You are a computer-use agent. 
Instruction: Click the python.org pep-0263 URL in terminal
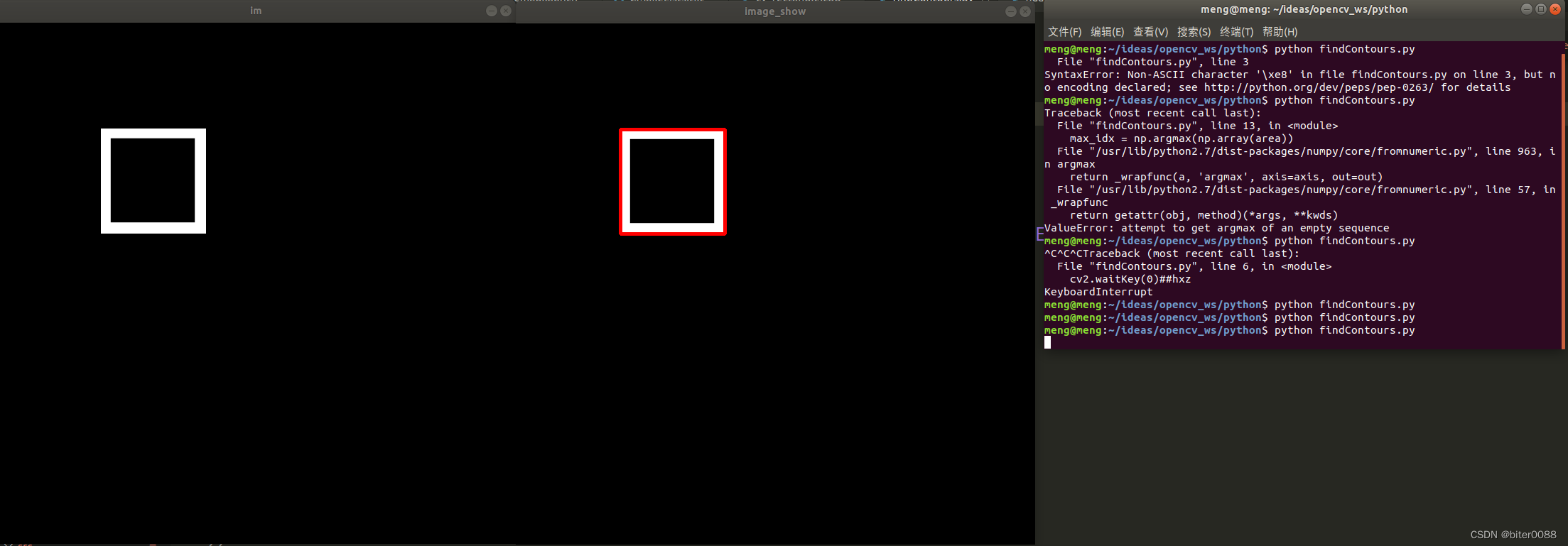coord(1319,87)
